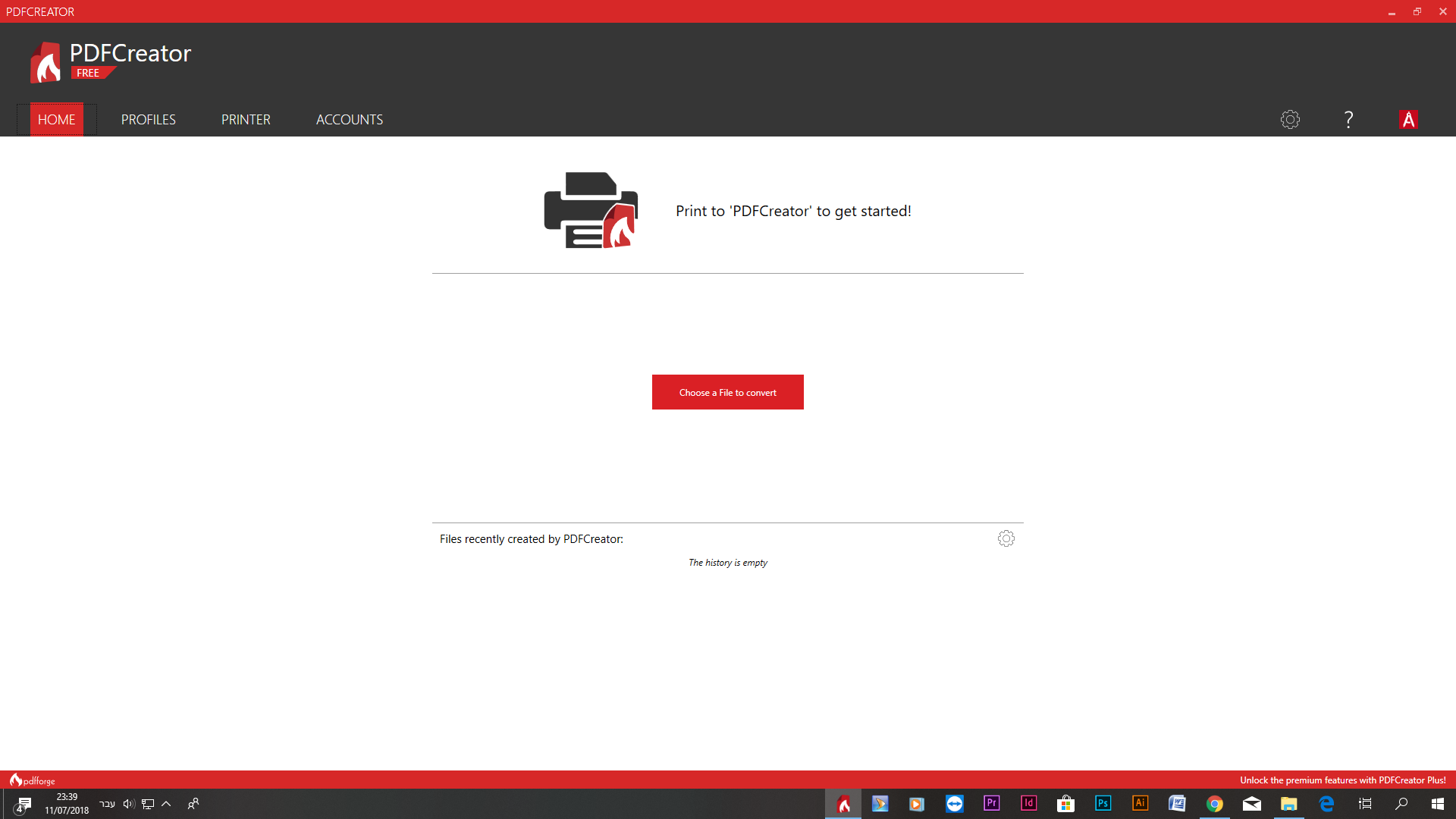Click the pdfforge logo in the status bar
Viewport: 1456px width, 819px height.
[x=32, y=780]
